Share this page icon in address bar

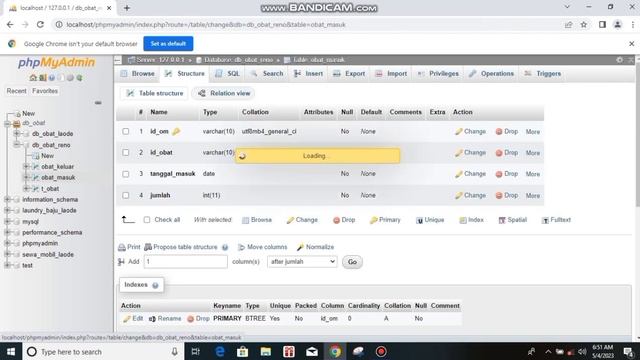[569, 24]
